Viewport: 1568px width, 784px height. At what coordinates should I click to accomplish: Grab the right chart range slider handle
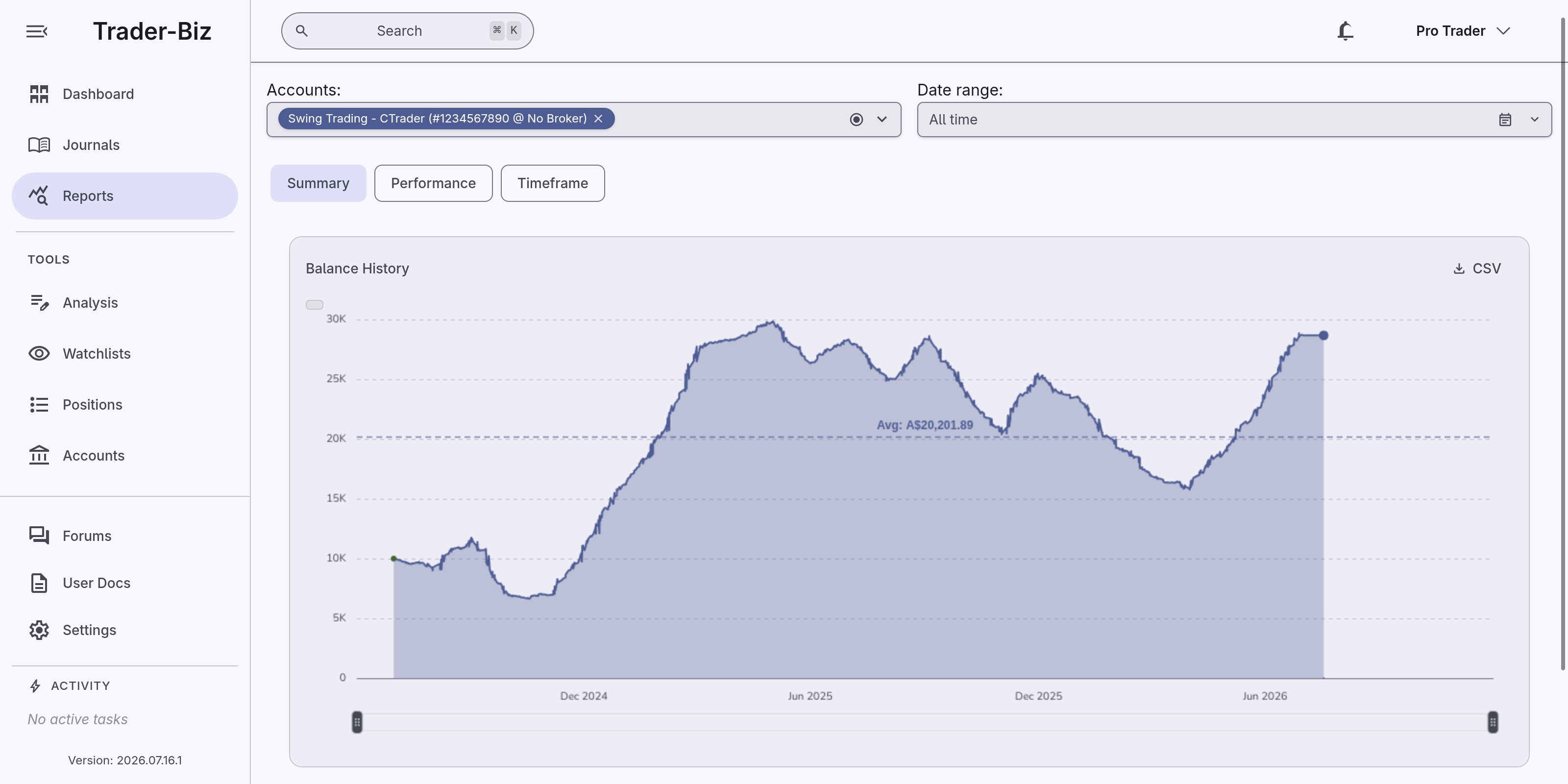[x=1493, y=723]
